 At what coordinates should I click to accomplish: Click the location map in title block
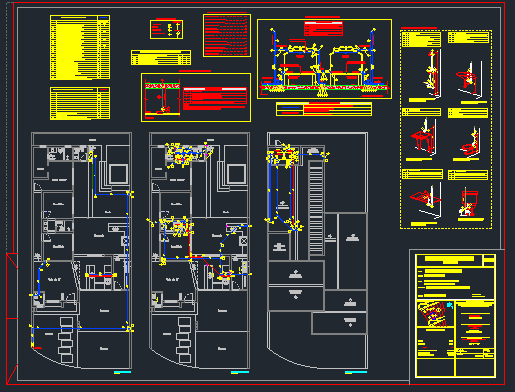432,314
